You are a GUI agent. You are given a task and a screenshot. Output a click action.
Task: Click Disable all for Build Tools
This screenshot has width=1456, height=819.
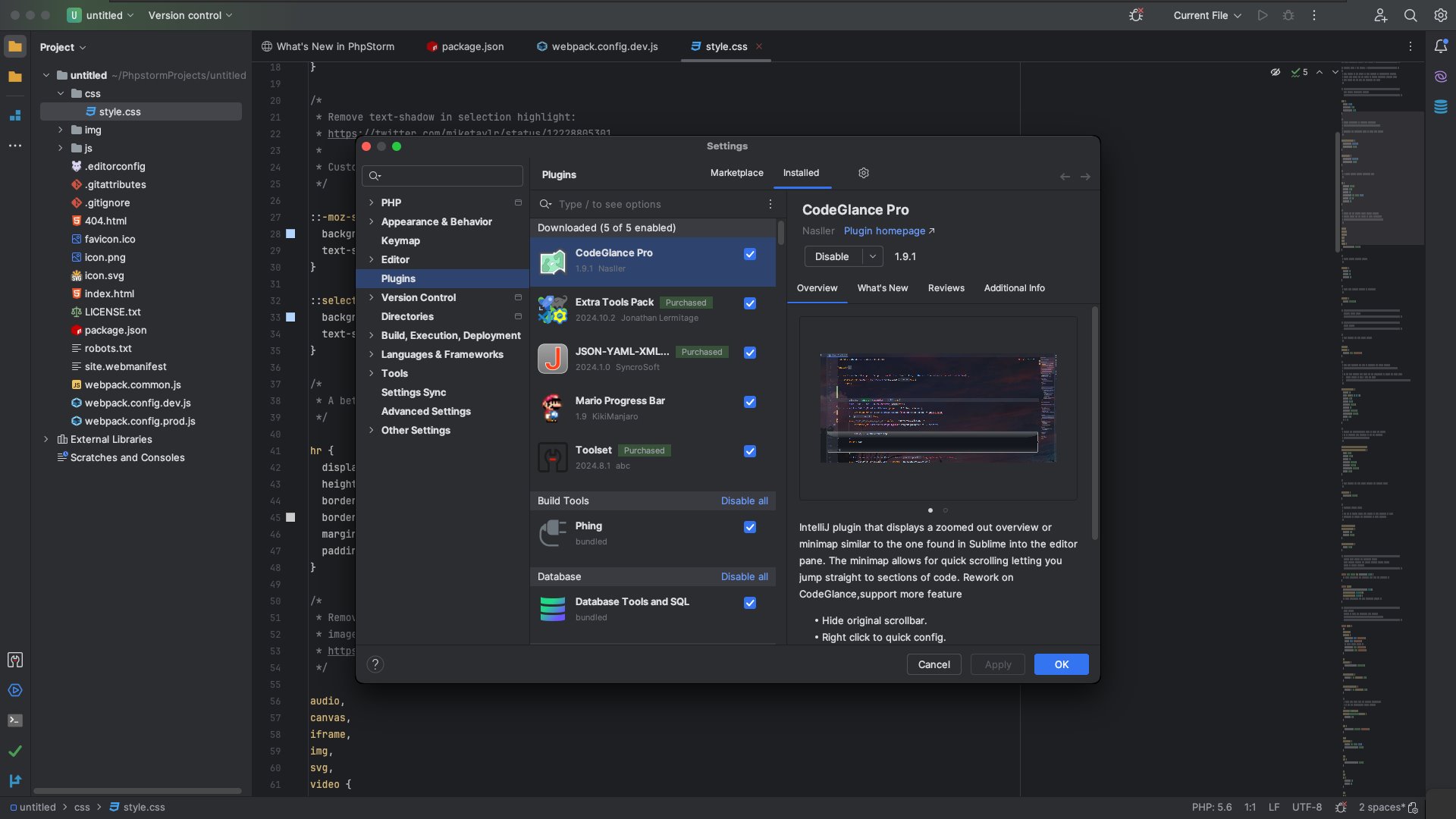coord(744,500)
